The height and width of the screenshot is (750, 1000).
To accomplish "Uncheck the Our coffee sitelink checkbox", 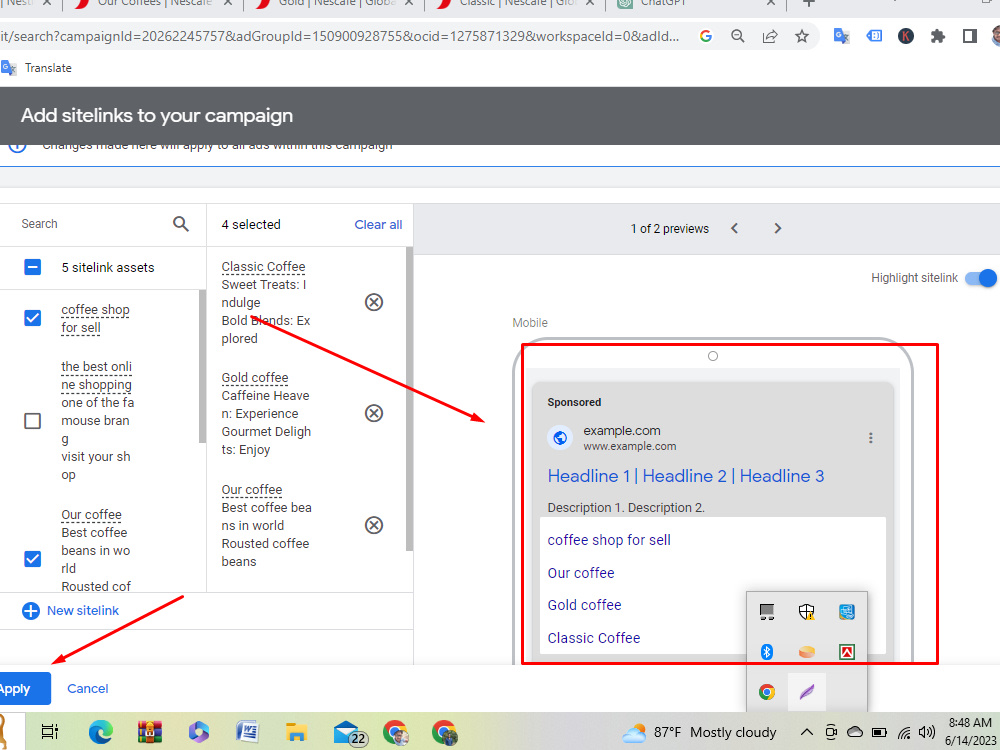I will click(33, 559).
